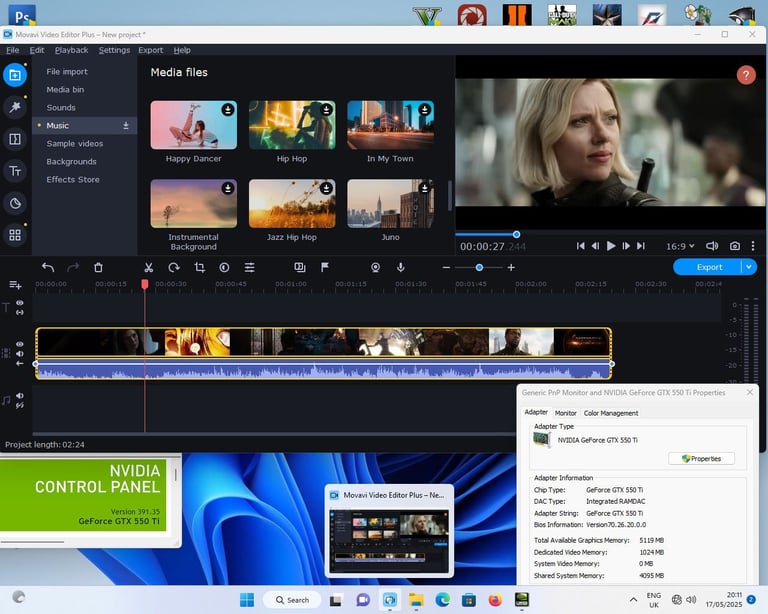Open the Import tab icon in left sidebar
Screen dimensions: 768x614
[15, 75]
